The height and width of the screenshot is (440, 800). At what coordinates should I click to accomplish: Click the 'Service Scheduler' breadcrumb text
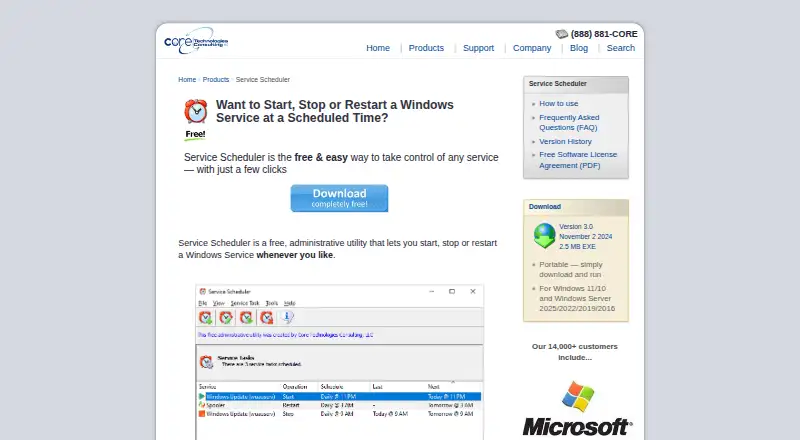coord(262,80)
